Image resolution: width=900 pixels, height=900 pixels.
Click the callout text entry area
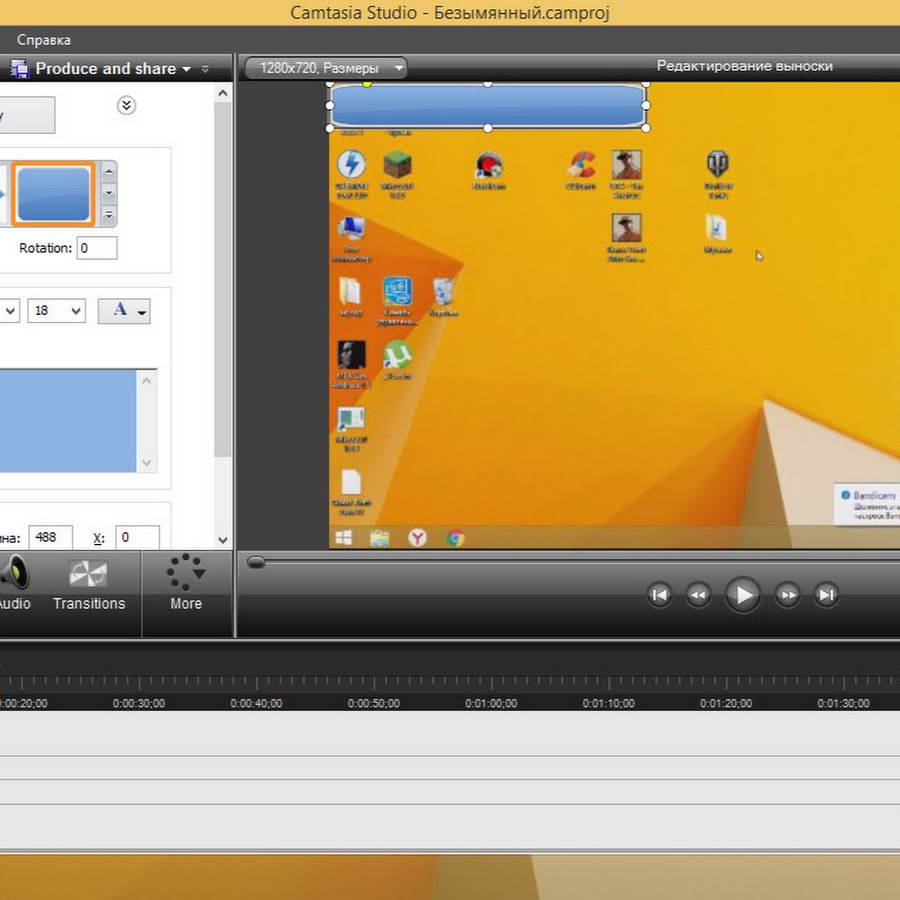68,420
